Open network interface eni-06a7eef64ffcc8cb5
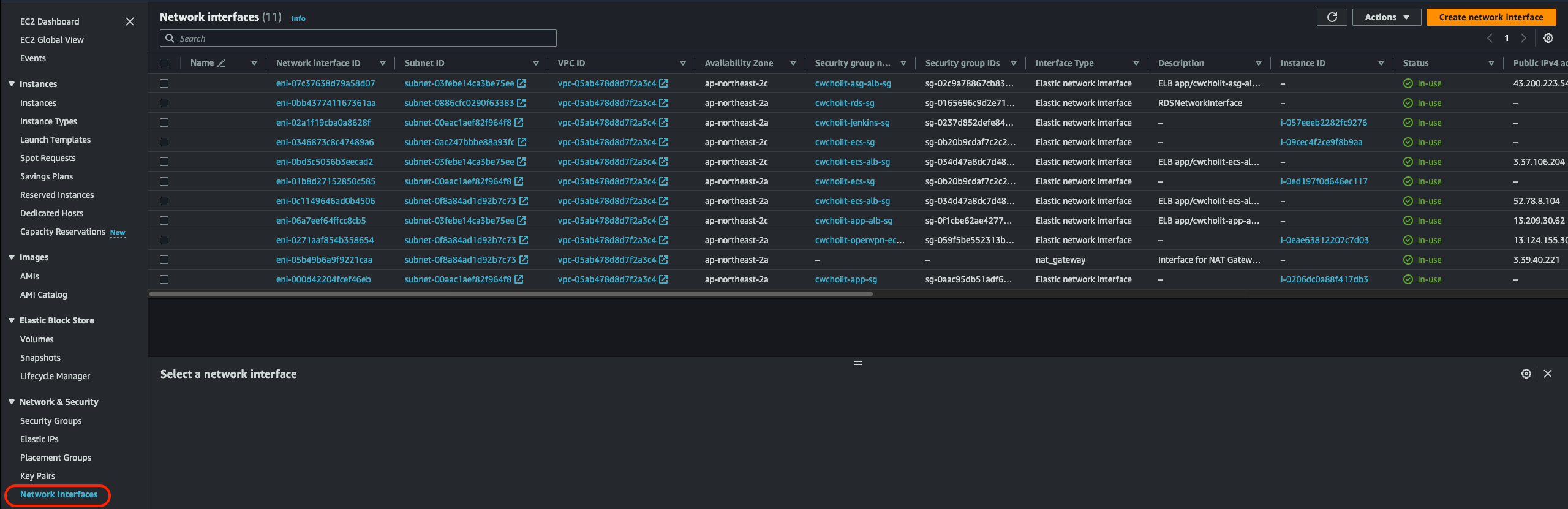The width and height of the screenshot is (1568, 509). pyautogui.click(x=321, y=221)
